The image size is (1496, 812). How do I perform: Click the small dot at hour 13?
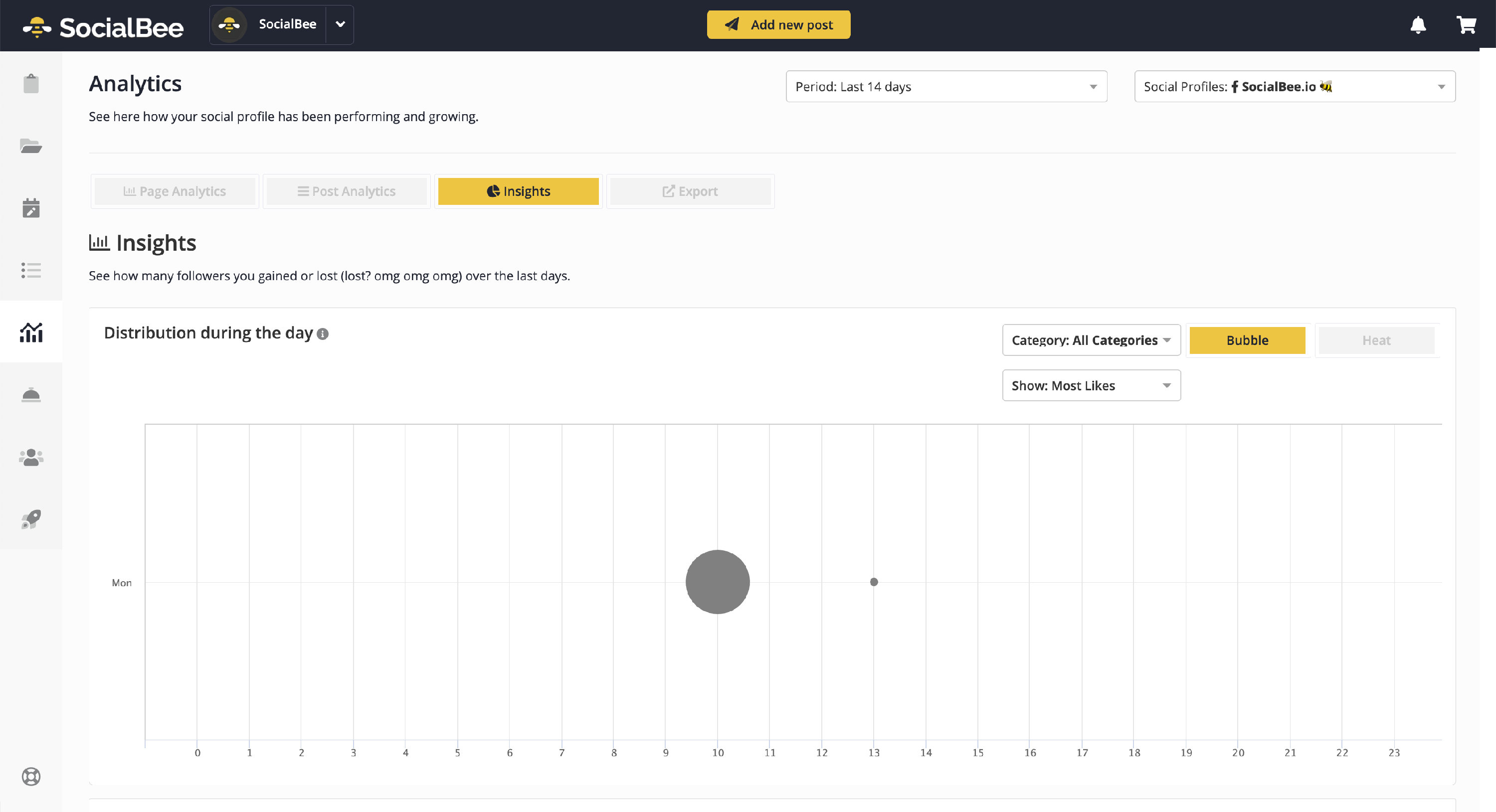pyautogui.click(x=874, y=582)
